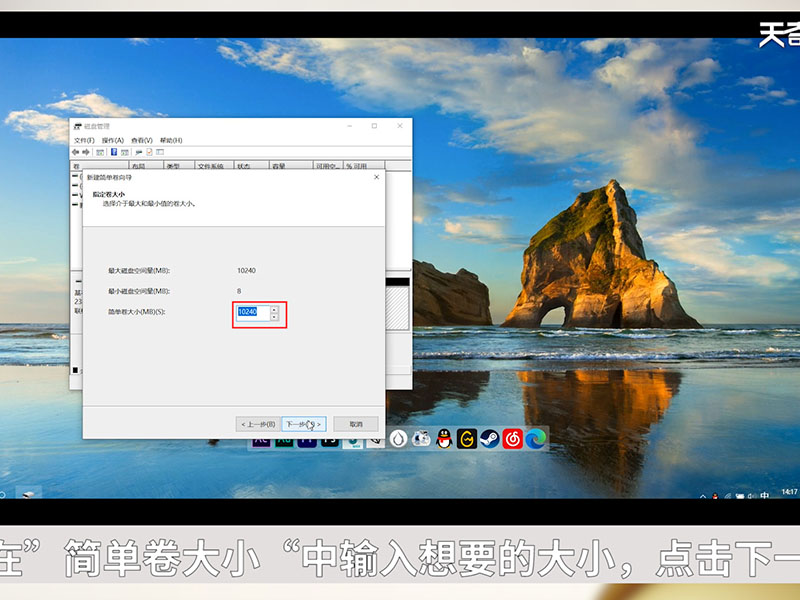
Task: Open the 文件(F) menu
Action: pos(84,140)
